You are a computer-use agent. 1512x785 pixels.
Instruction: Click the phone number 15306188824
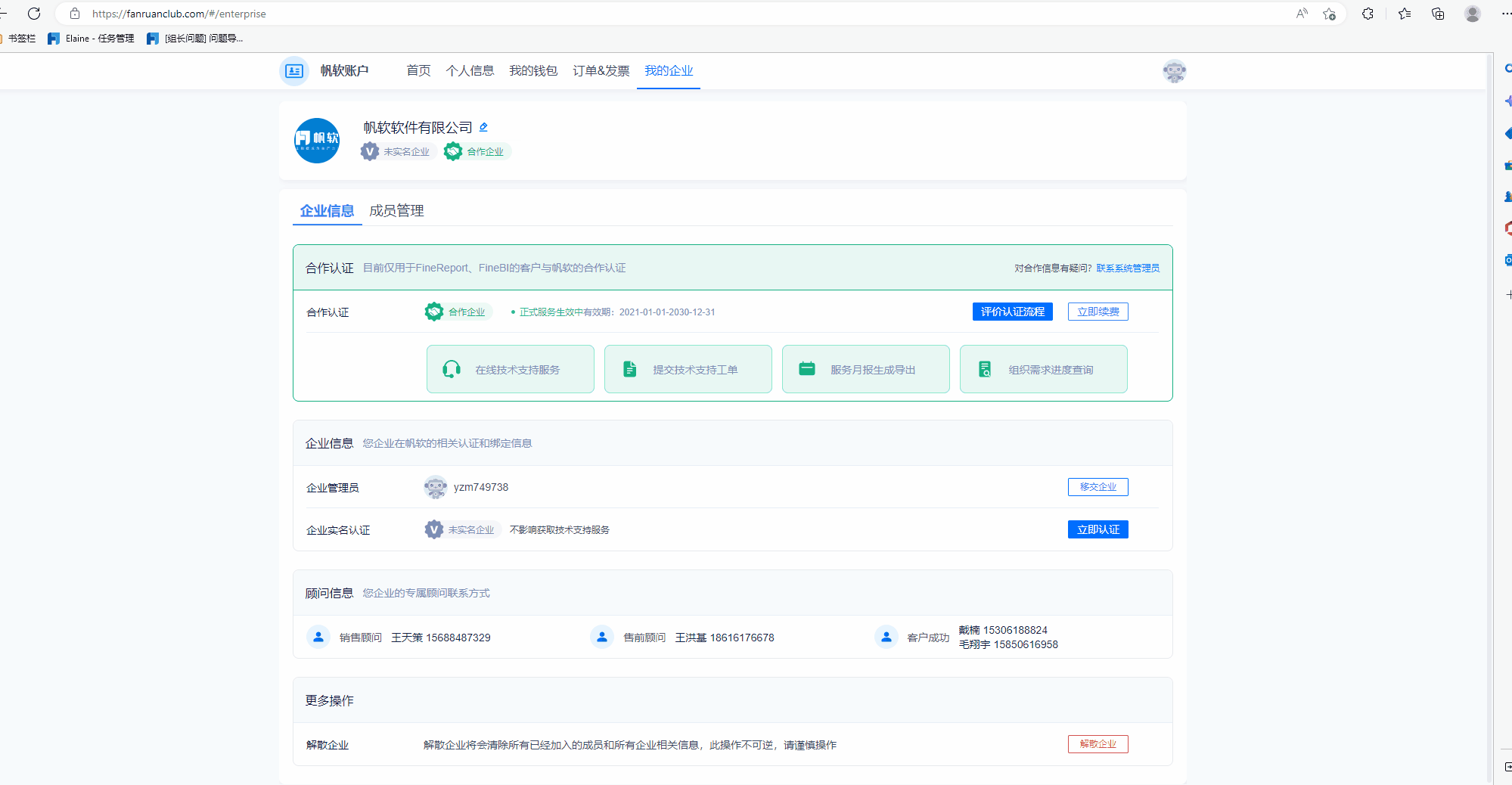tap(1015, 630)
